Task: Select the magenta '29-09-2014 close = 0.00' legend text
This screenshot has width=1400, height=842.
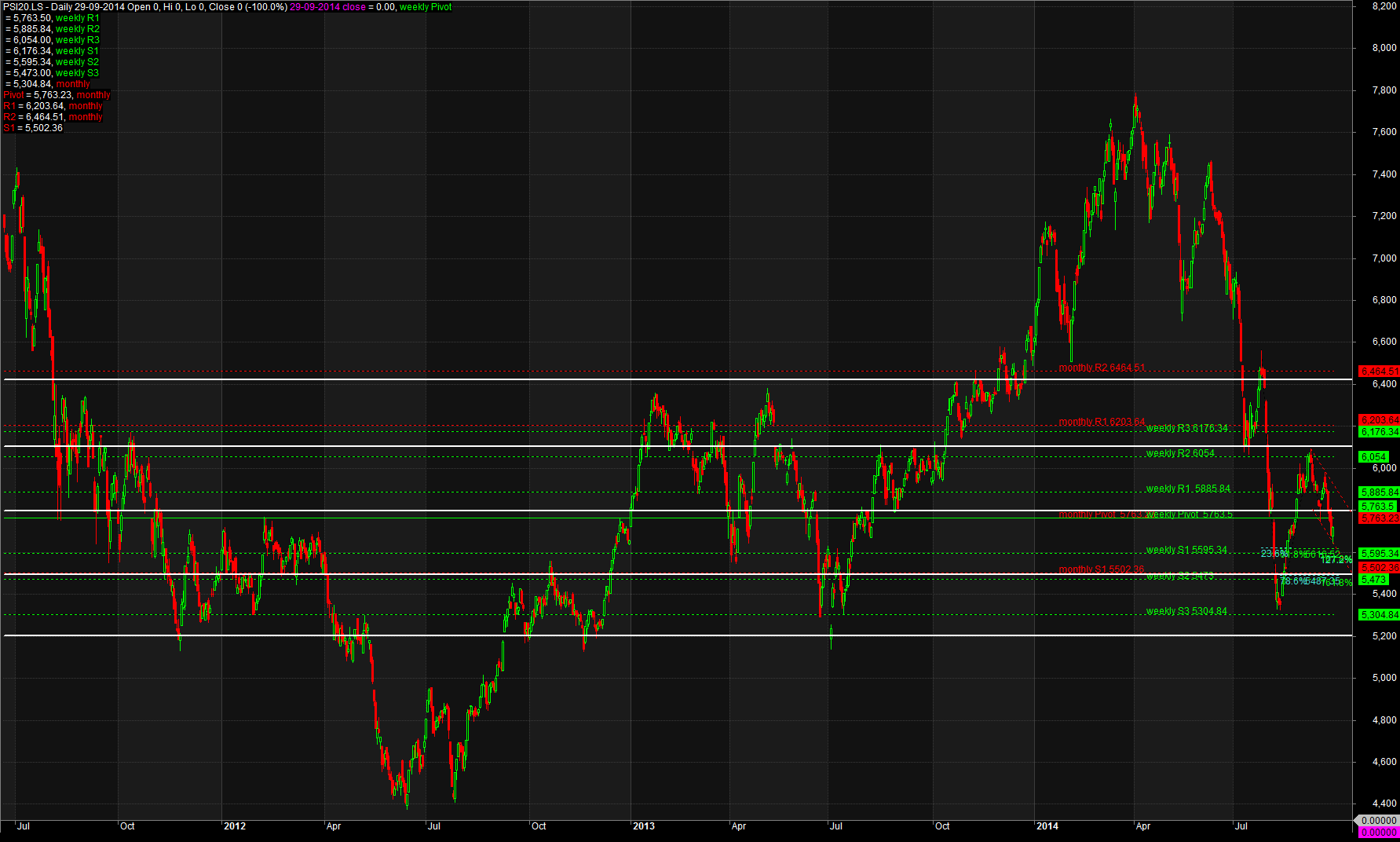Action: pos(342,7)
